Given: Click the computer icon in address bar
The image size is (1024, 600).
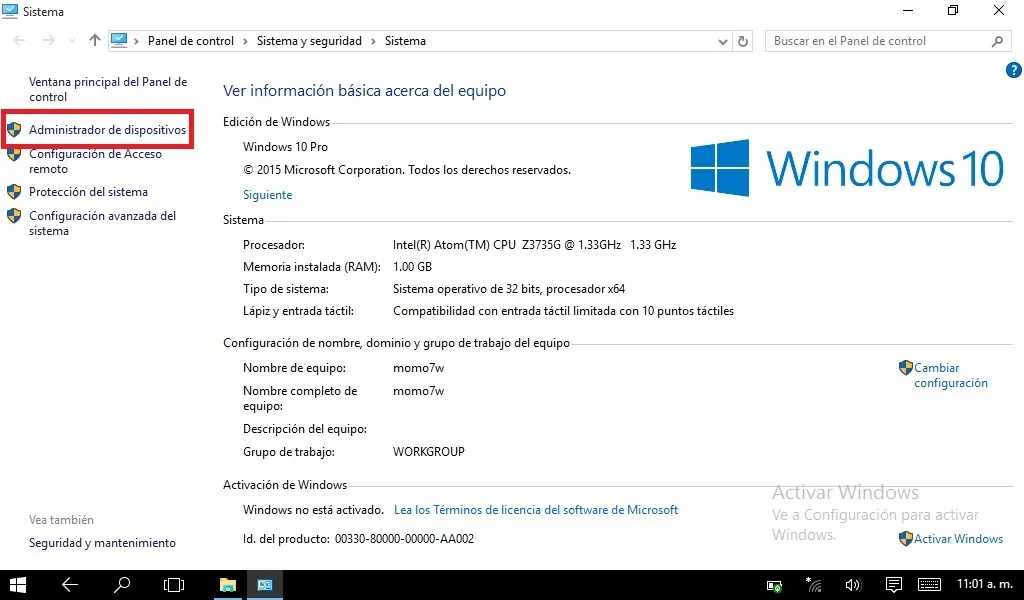Looking at the screenshot, I should coord(119,40).
